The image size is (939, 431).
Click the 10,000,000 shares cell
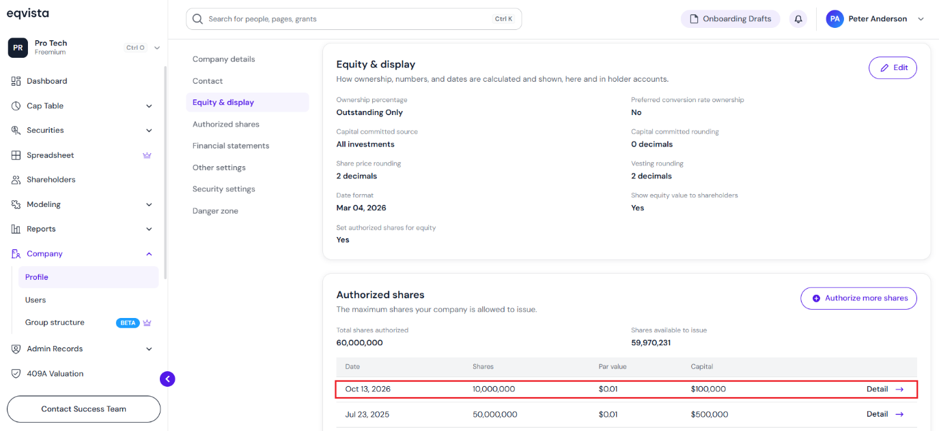pyautogui.click(x=493, y=389)
